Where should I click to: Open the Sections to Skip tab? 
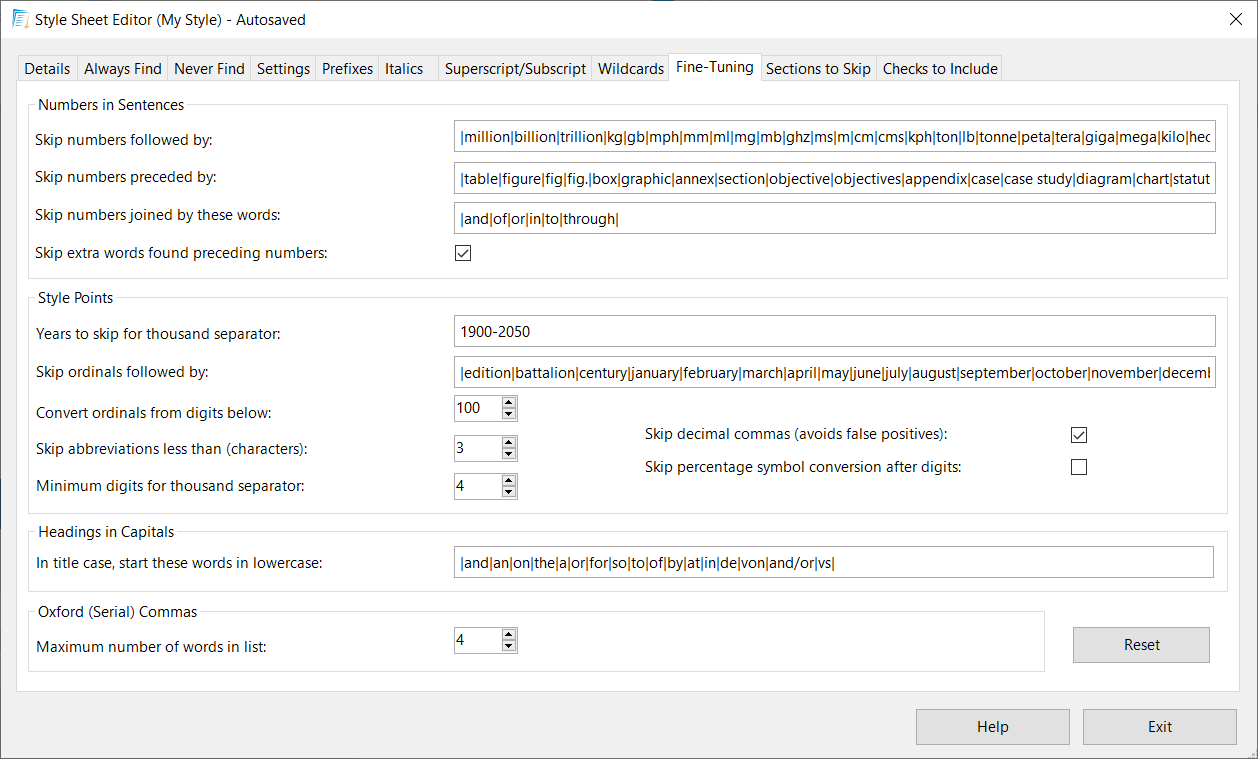click(818, 69)
